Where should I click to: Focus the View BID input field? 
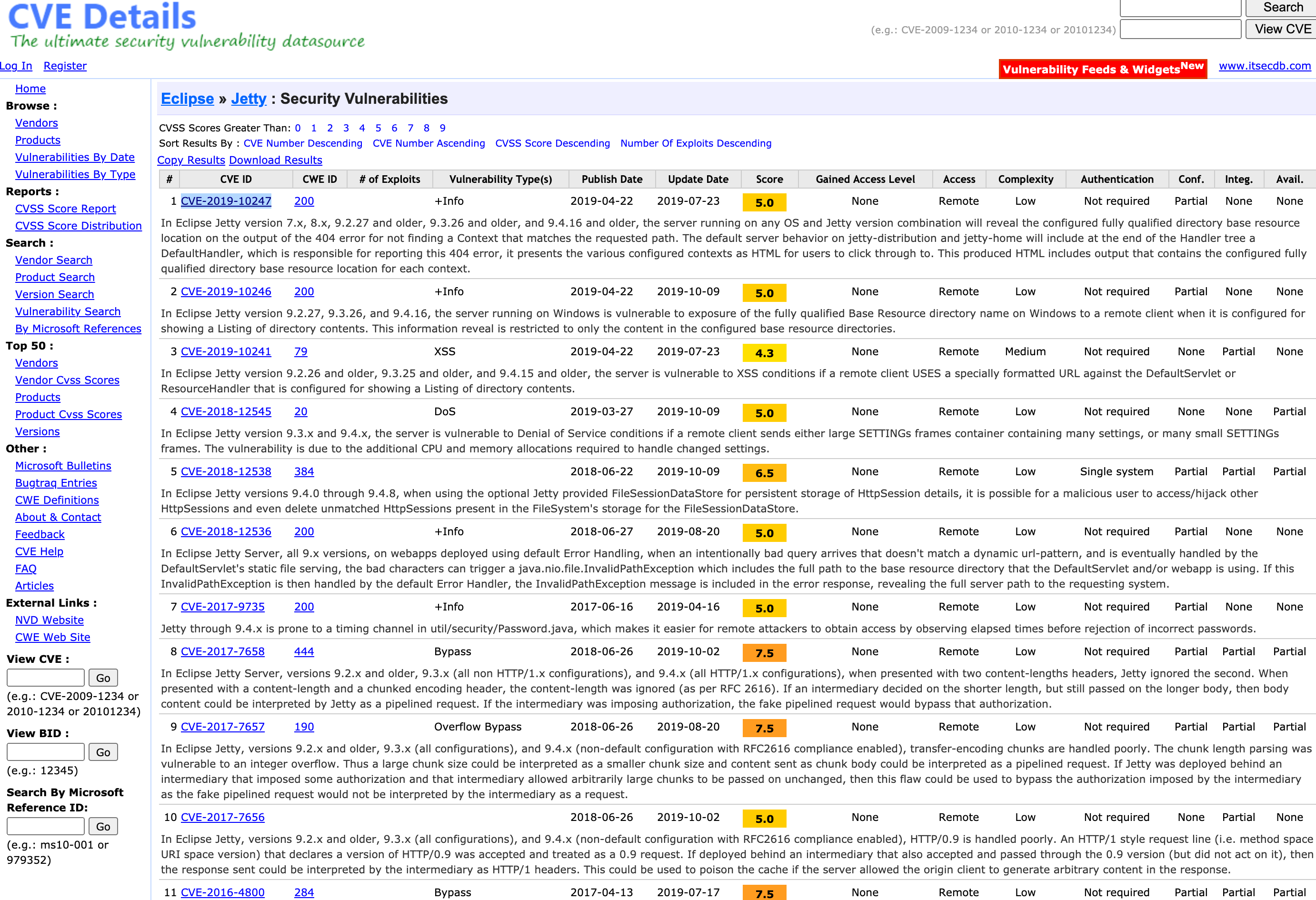tap(45, 751)
